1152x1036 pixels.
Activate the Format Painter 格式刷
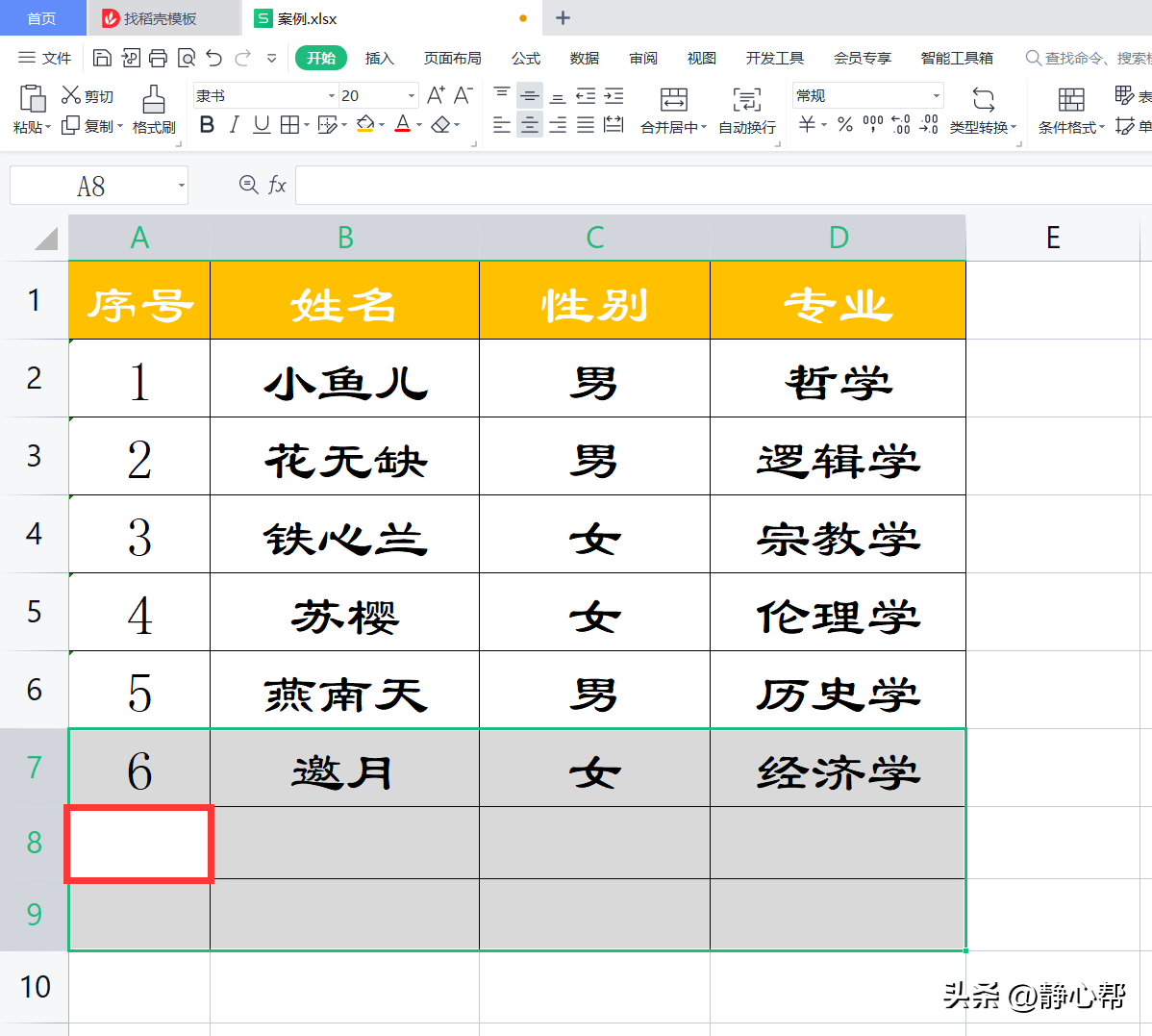point(154,110)
